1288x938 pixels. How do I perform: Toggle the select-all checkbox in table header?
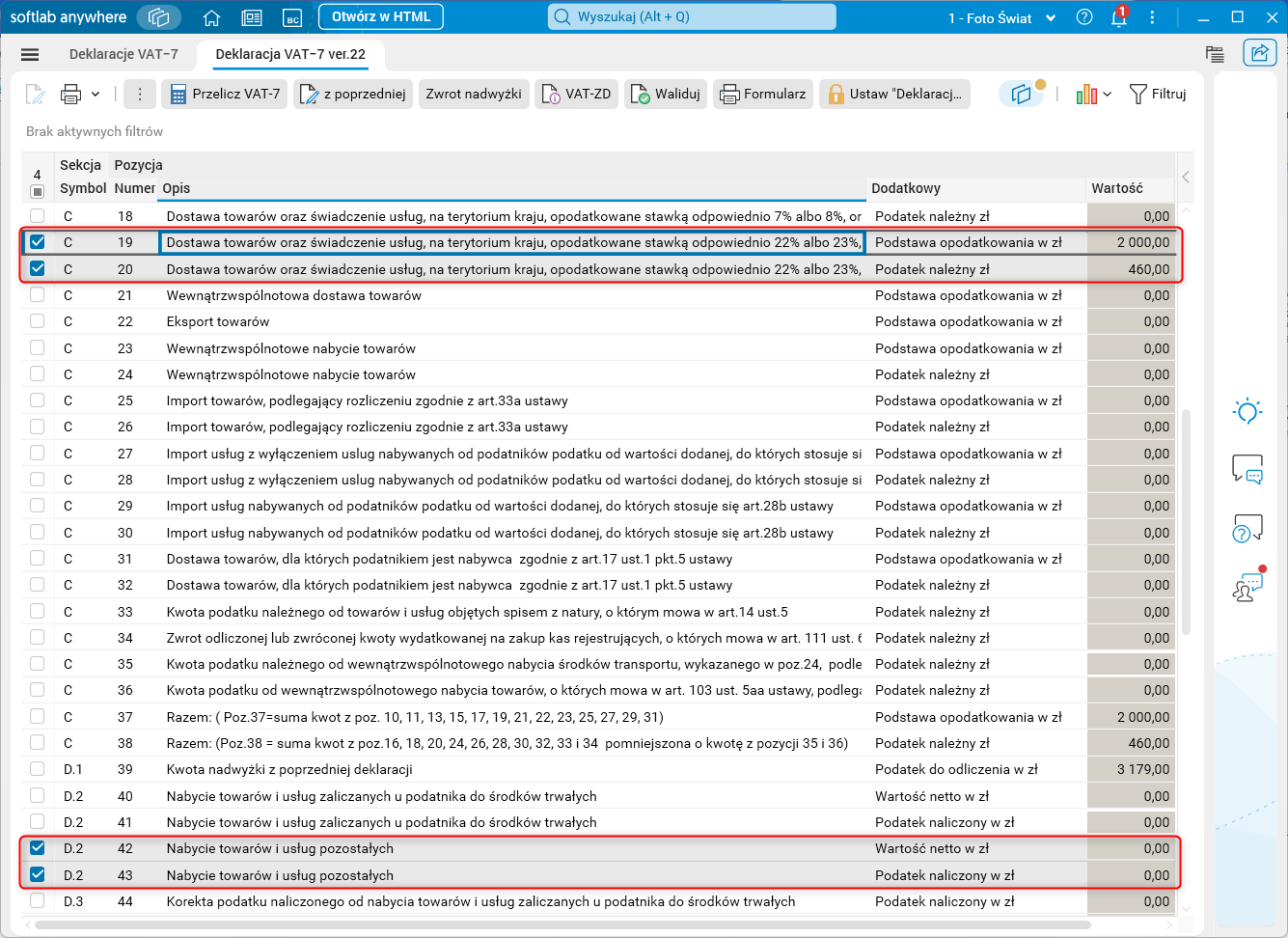[38, 191]
